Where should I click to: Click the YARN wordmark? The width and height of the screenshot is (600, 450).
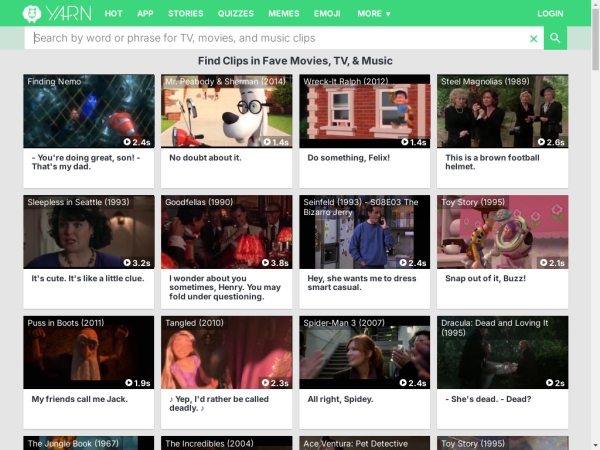tap(69, 13)
